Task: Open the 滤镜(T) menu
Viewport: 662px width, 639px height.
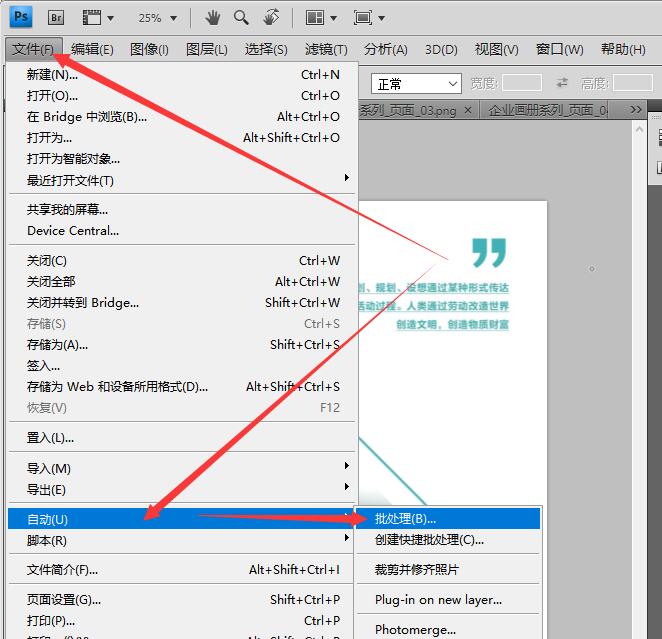Action: (326, 49)
